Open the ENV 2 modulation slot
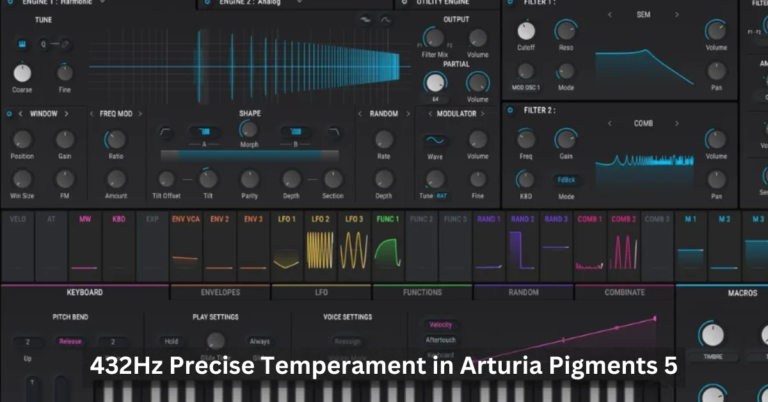Screen dimensions: 768x402 (219, 246)
